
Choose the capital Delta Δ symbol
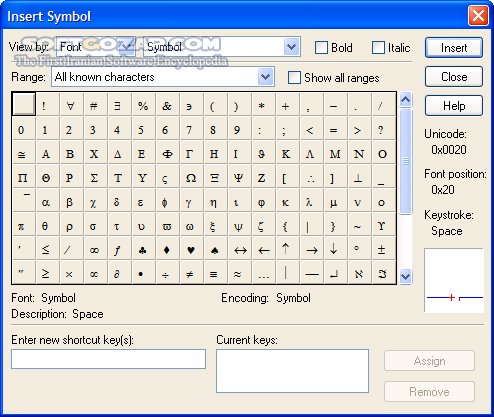[120, 152]
